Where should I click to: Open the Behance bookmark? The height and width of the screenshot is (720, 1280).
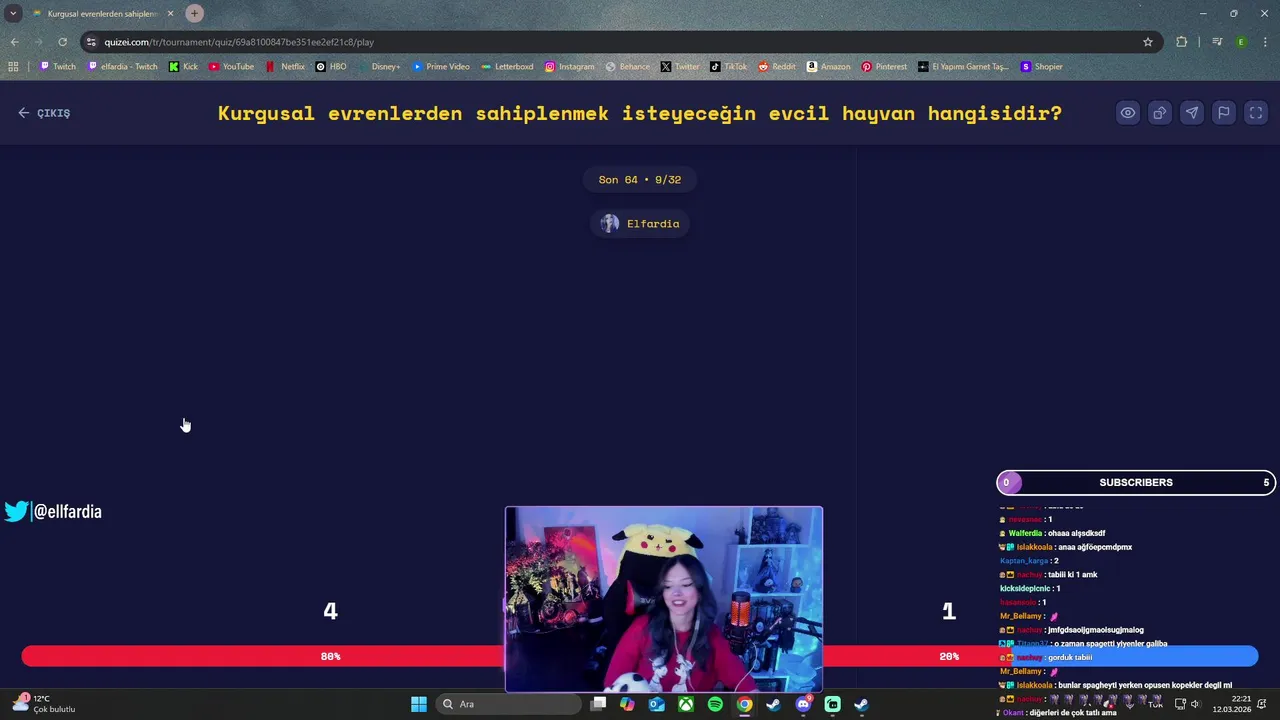[628, 67]
